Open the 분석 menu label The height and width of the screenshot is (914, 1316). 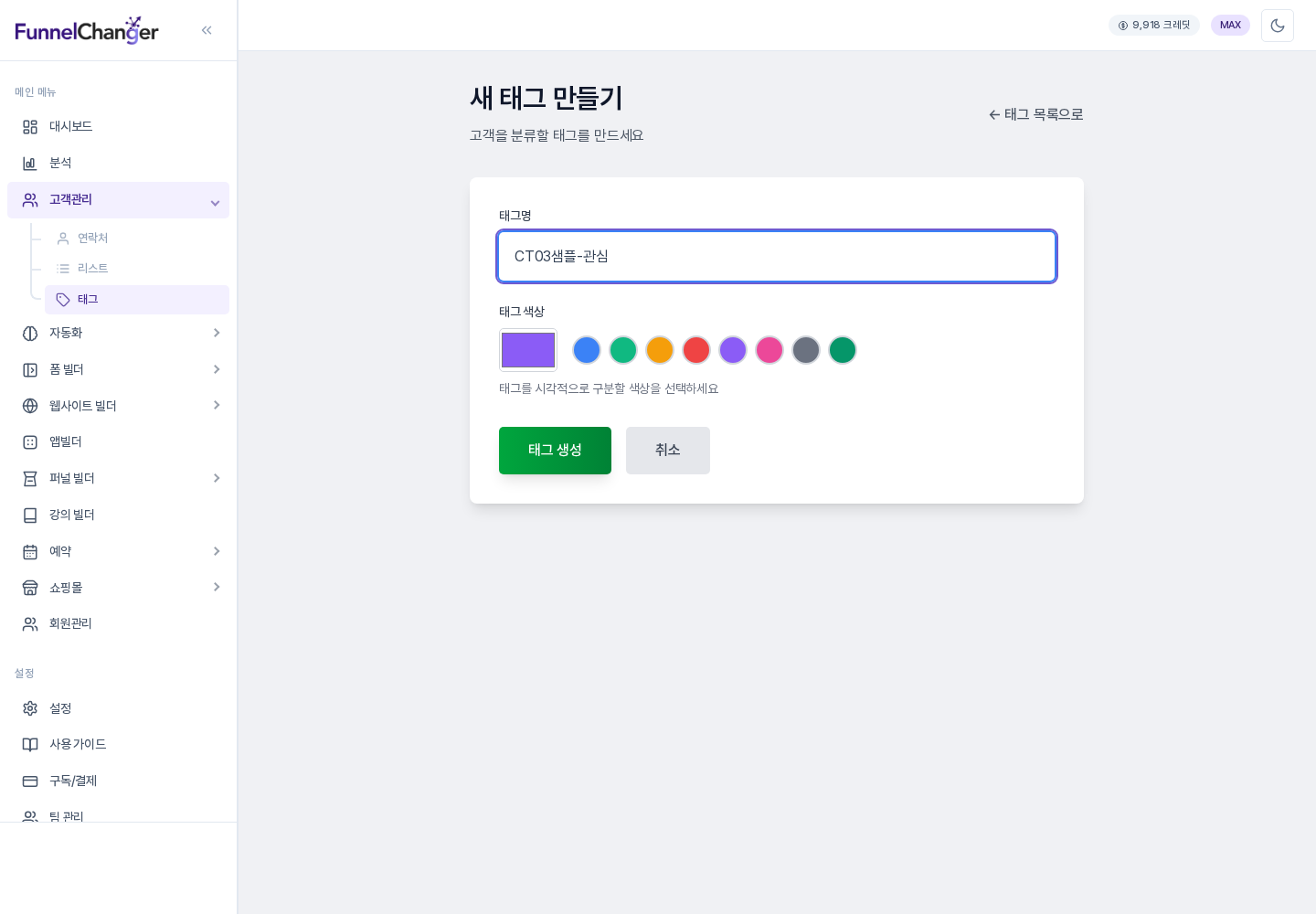[x=60, y=163]
